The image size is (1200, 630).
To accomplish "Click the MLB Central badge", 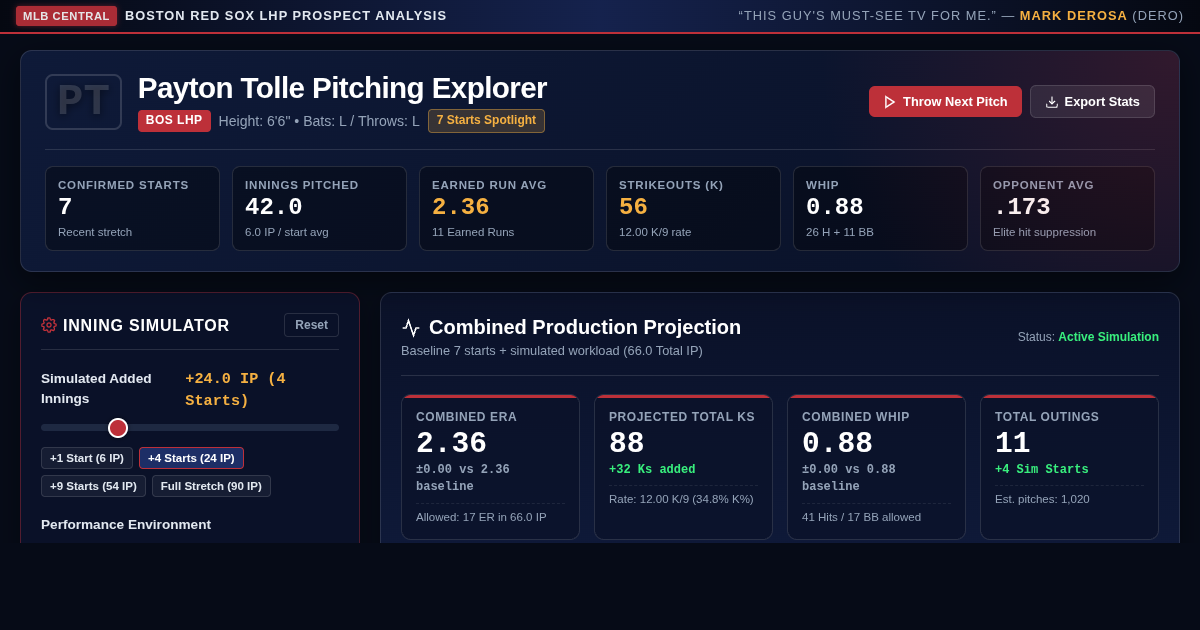I will (66, 16).
